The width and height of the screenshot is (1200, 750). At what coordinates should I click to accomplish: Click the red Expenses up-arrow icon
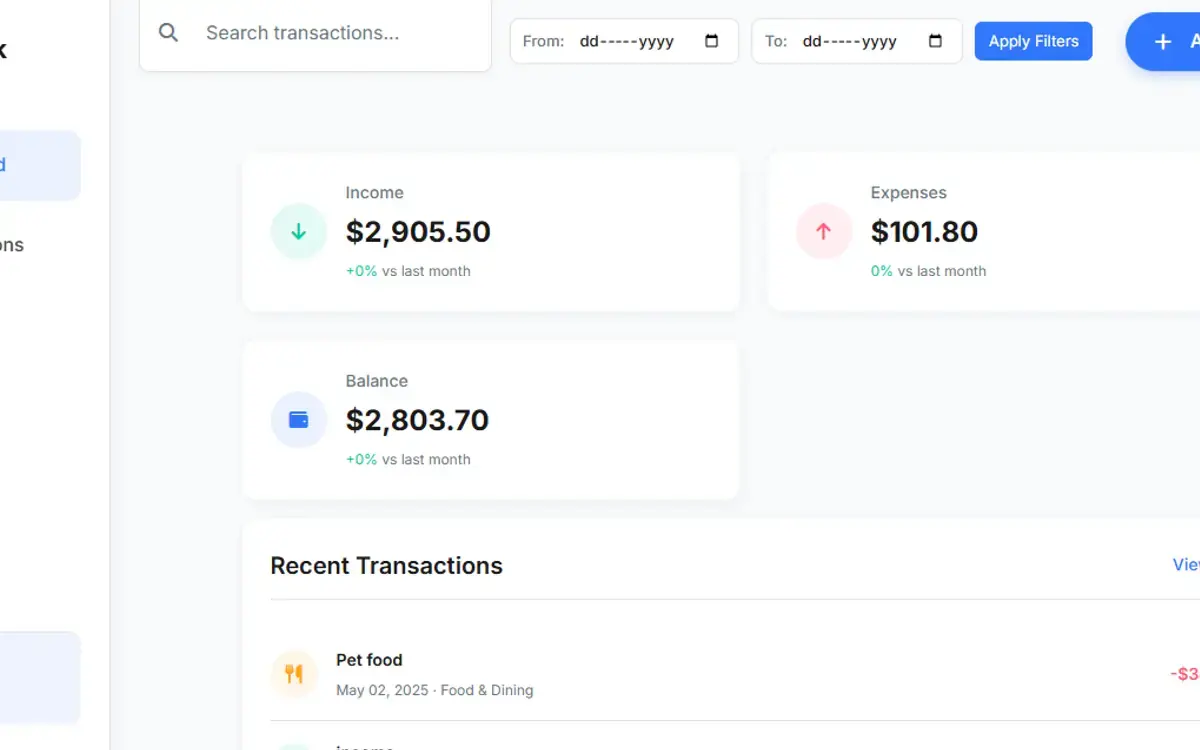(824, 231)
